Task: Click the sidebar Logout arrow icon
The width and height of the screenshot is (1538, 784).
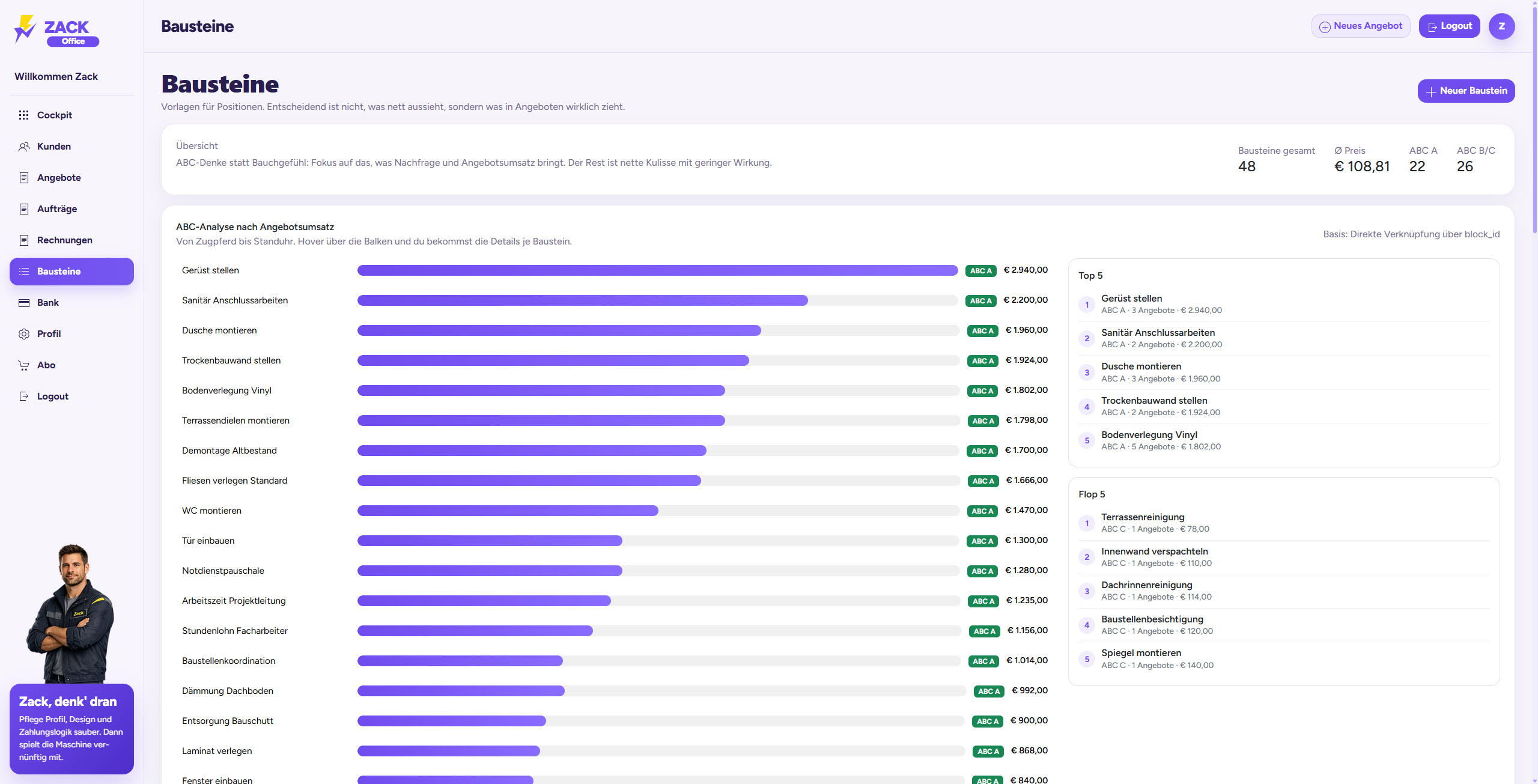Action: 24,397
